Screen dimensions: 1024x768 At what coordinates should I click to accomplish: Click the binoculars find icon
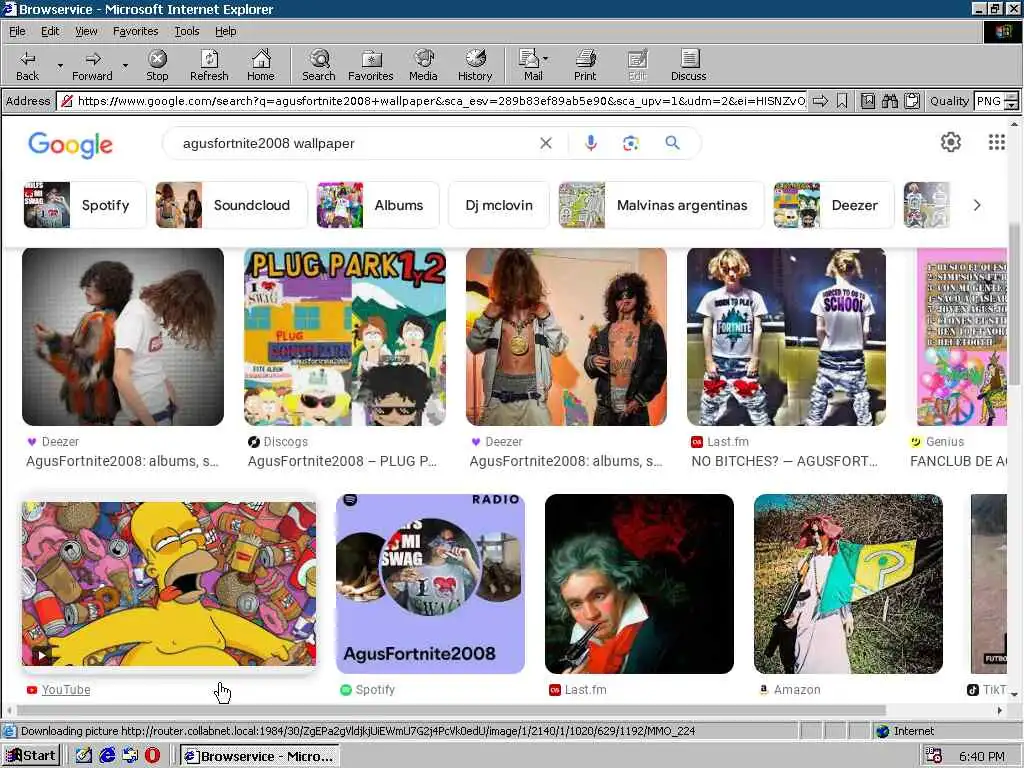[x=889, y=101]
